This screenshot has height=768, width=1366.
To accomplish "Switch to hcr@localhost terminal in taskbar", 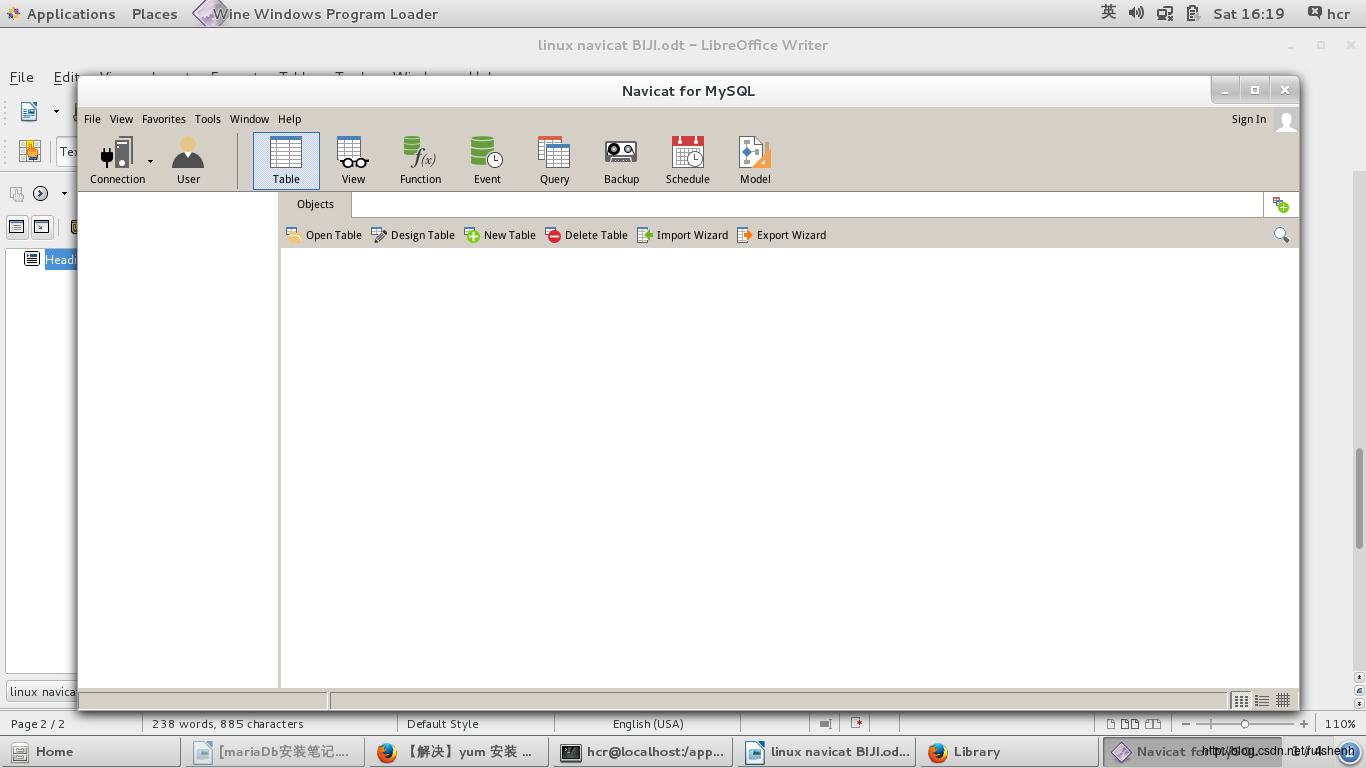I will click(642, 752).
